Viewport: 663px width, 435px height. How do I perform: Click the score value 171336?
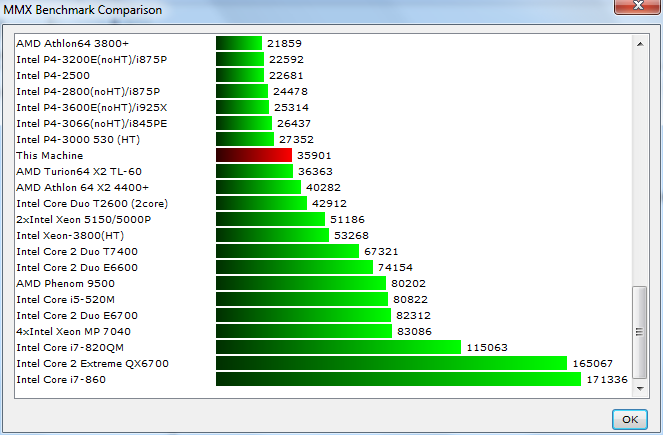point(607,380)
